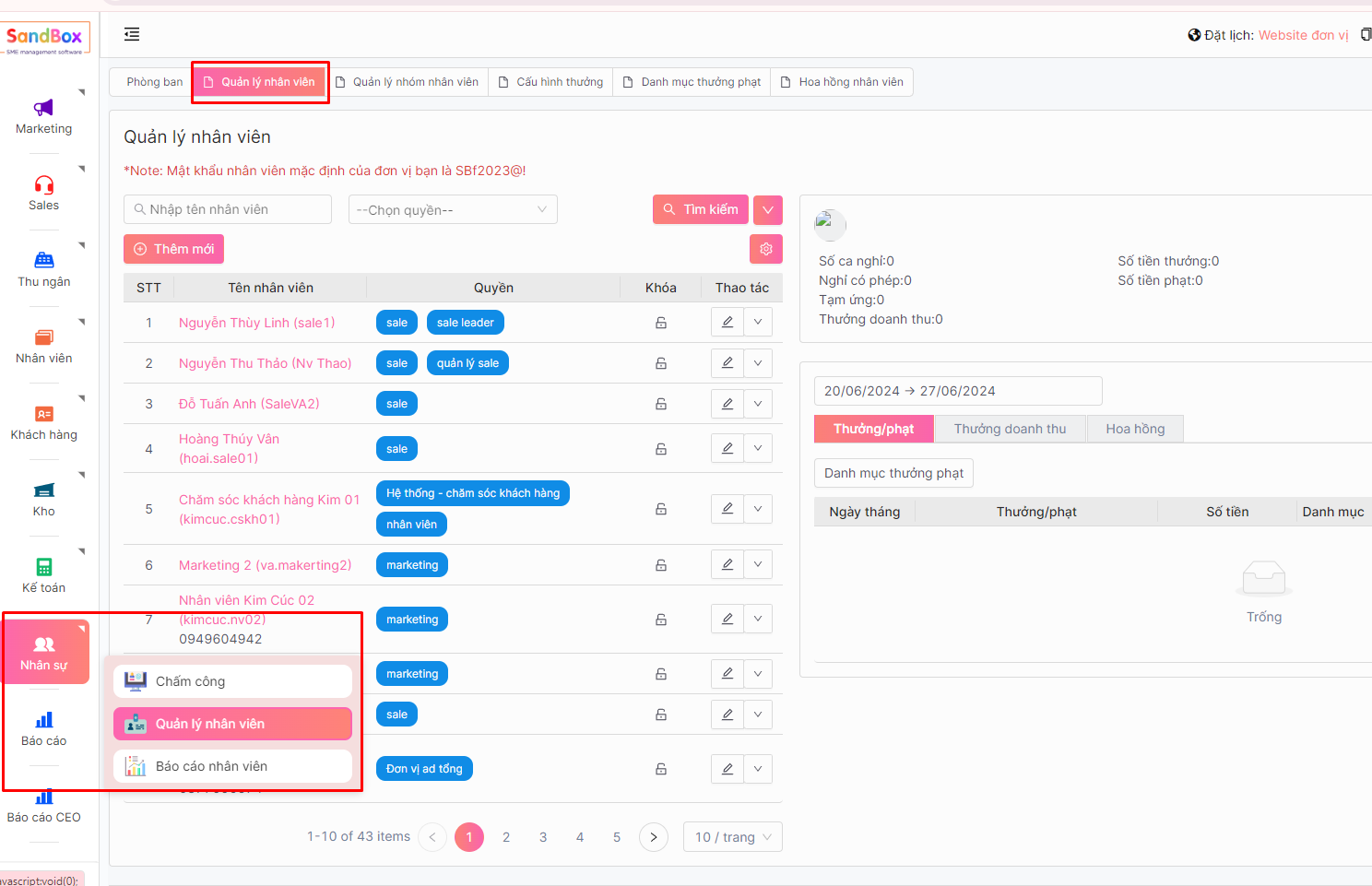Open the Chọn quyền dropdown

click(x=452, y=210)
